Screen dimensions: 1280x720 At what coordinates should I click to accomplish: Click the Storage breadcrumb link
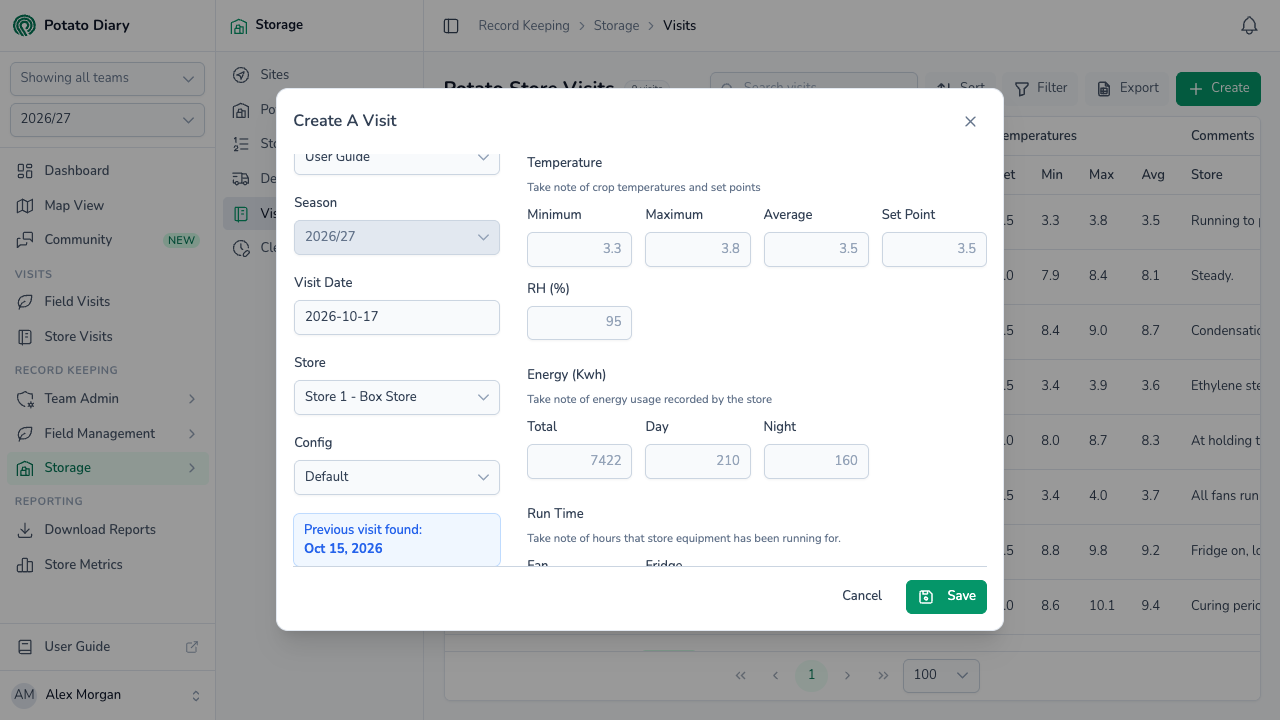pos(616,26)
